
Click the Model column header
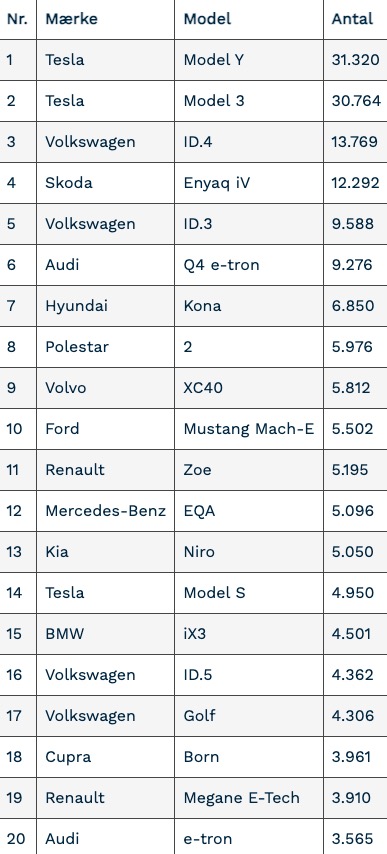pos(249,19)
